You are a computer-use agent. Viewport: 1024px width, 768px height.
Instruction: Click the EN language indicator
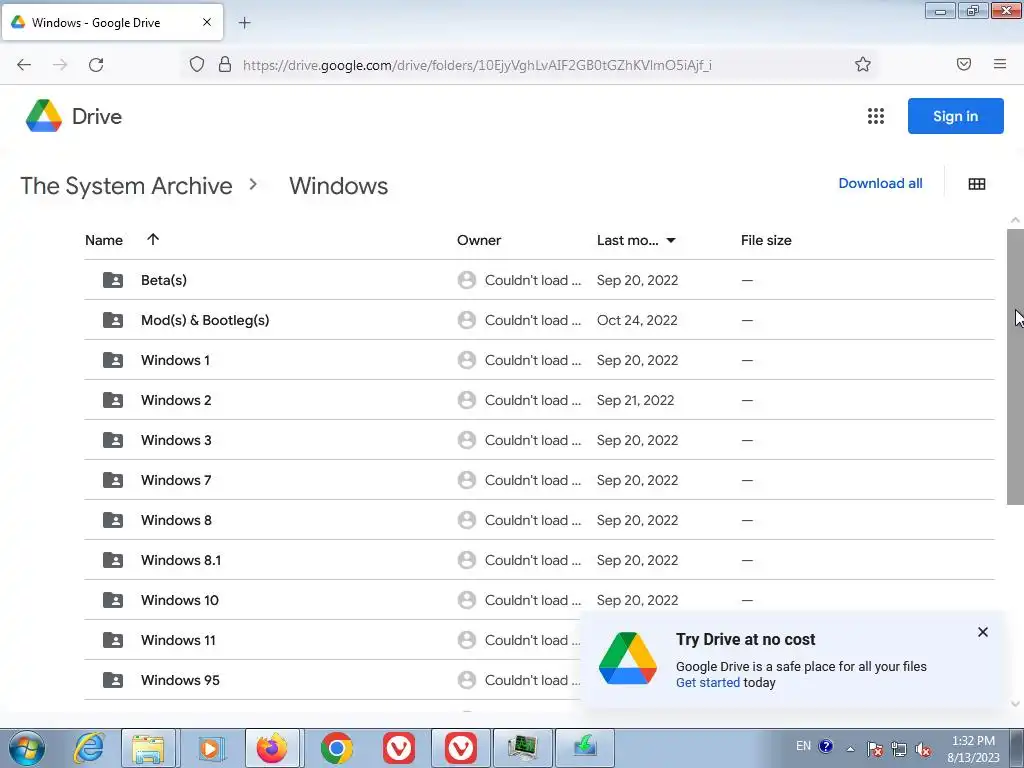[803, 746]
